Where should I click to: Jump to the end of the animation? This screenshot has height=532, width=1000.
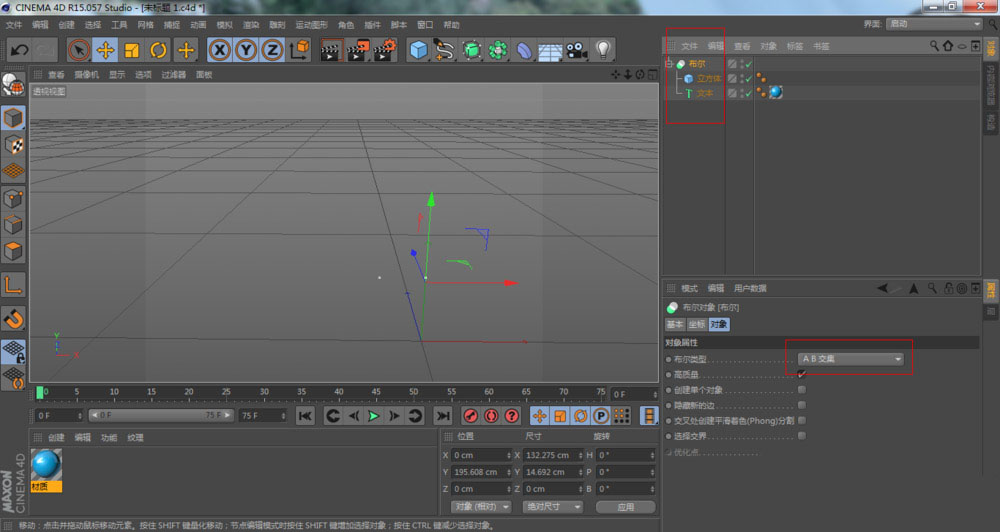[x=442, y=416]
